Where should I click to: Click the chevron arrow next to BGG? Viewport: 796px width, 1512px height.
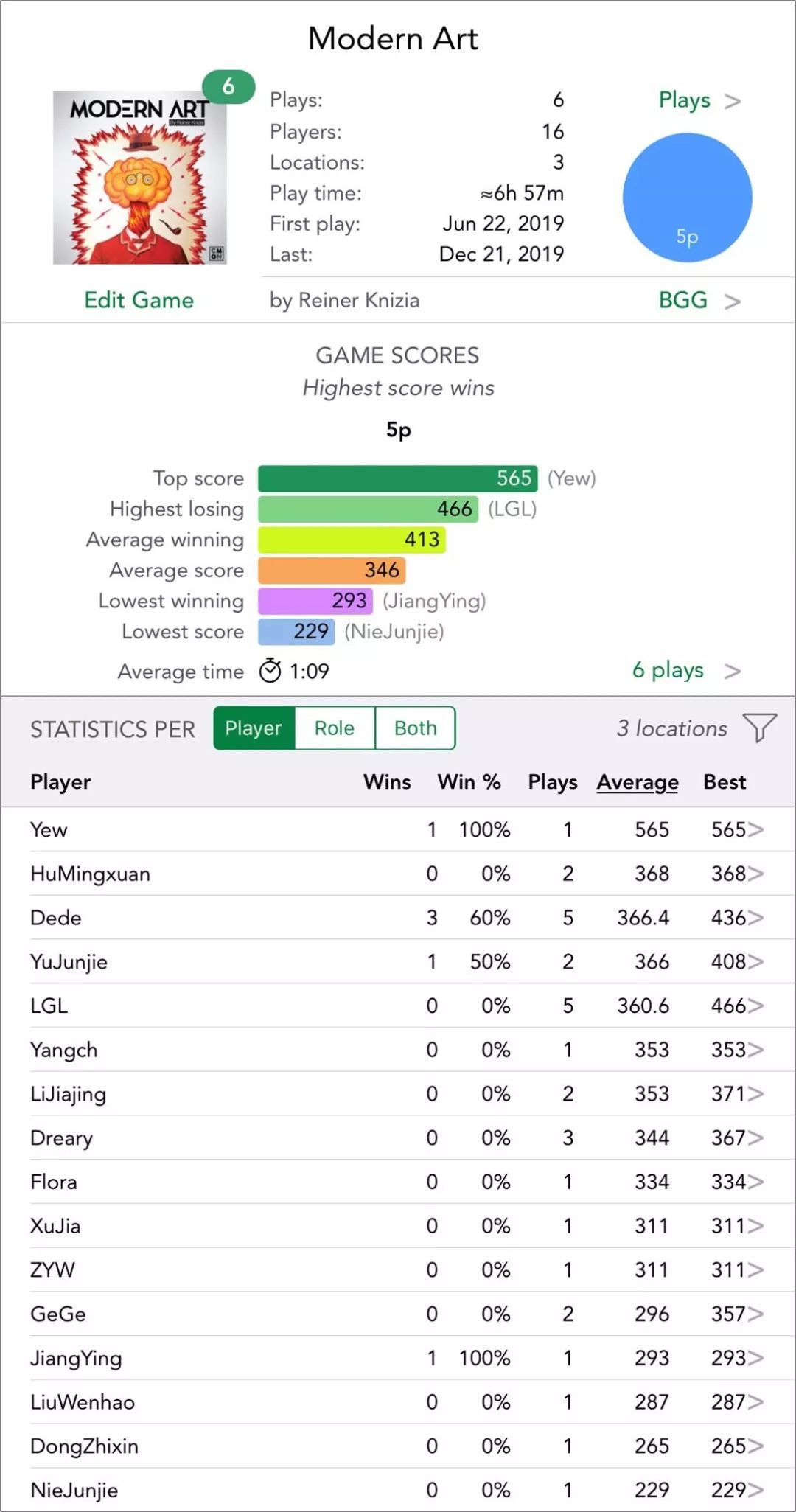tap(732, 302)
